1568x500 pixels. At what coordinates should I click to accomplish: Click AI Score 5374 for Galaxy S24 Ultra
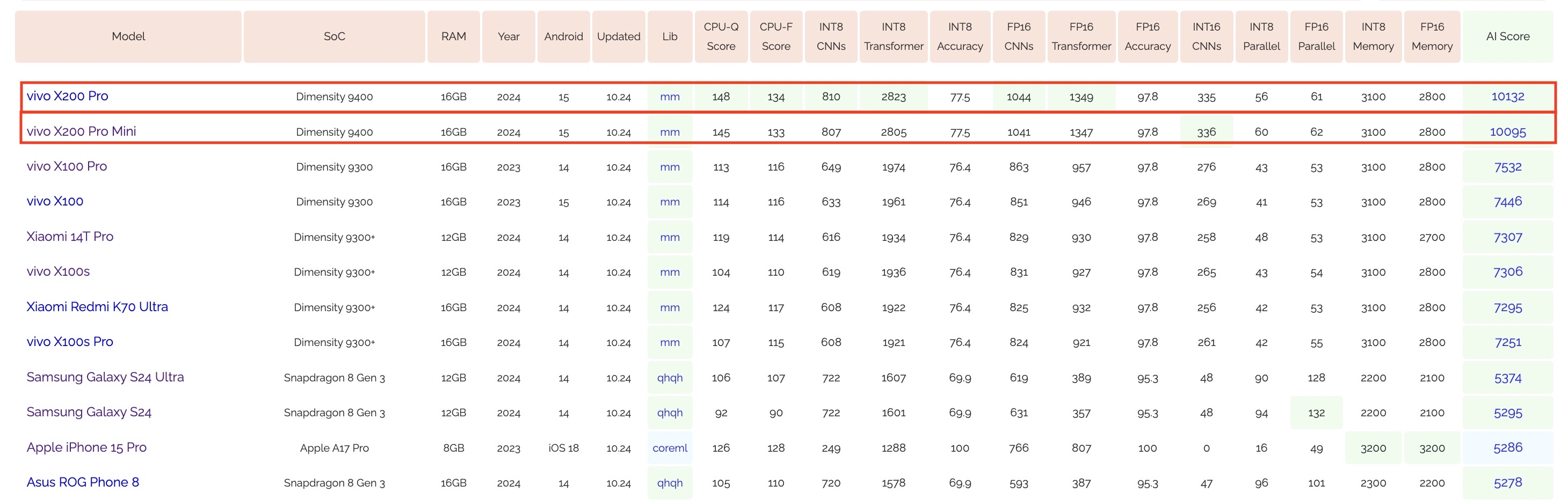tap(1508, 377)
